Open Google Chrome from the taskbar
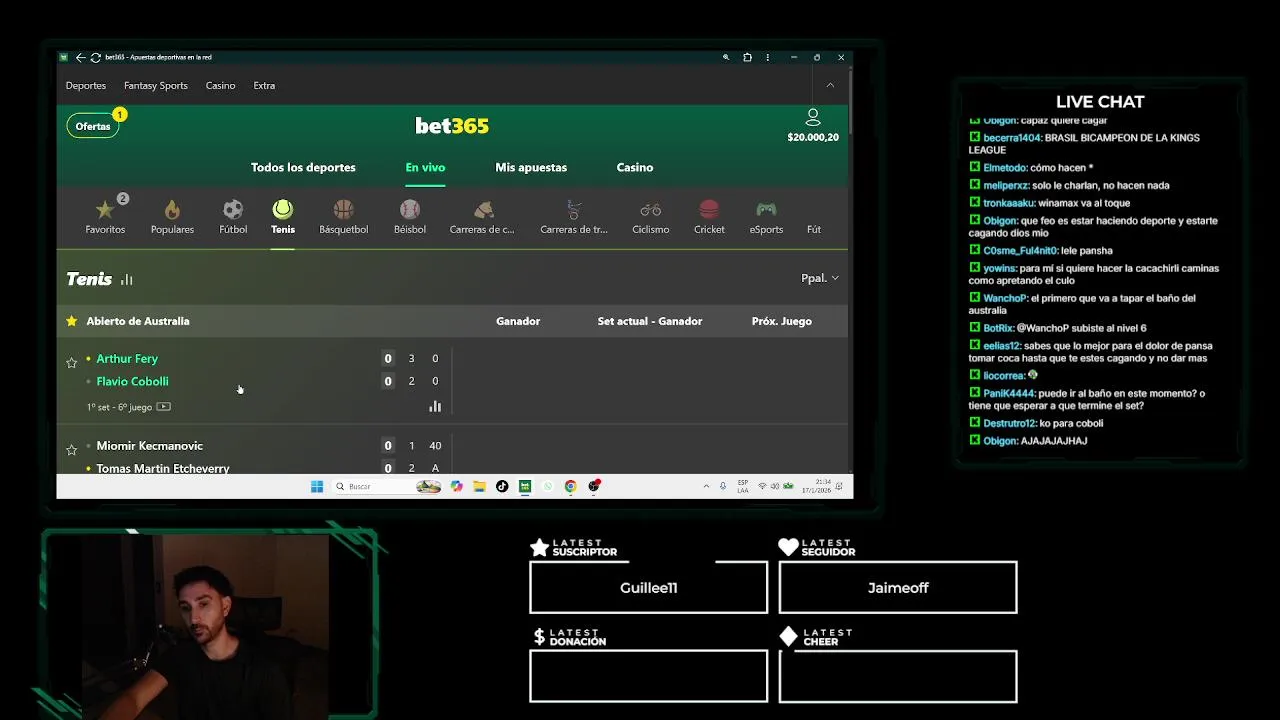 pyautogui.click(x=570, y=486)
